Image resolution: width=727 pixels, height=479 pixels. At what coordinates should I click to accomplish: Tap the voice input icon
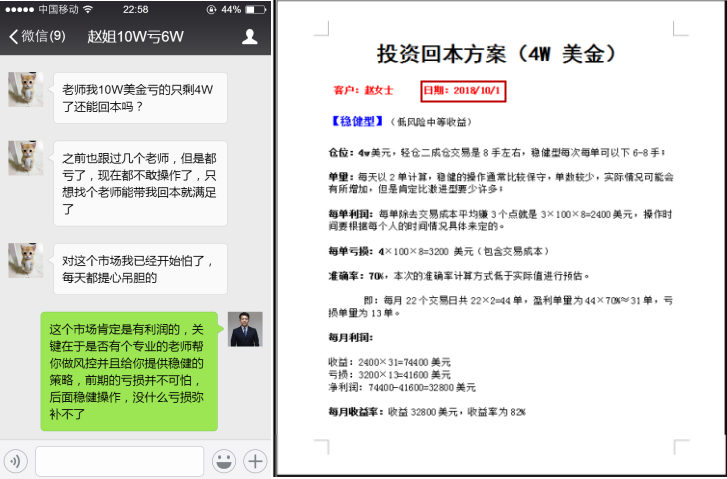tap(16, 461)
